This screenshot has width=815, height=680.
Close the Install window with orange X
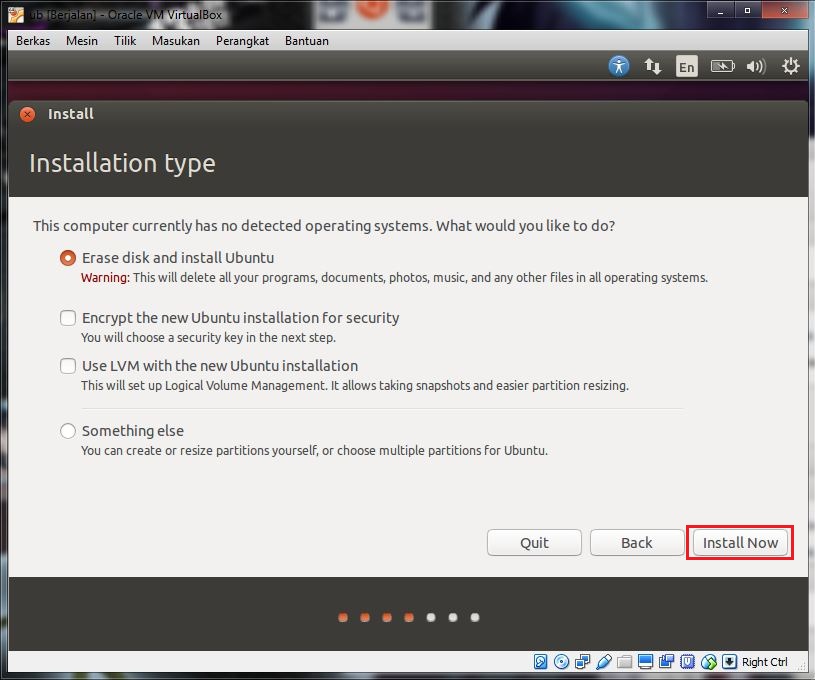tap(28, 114)
